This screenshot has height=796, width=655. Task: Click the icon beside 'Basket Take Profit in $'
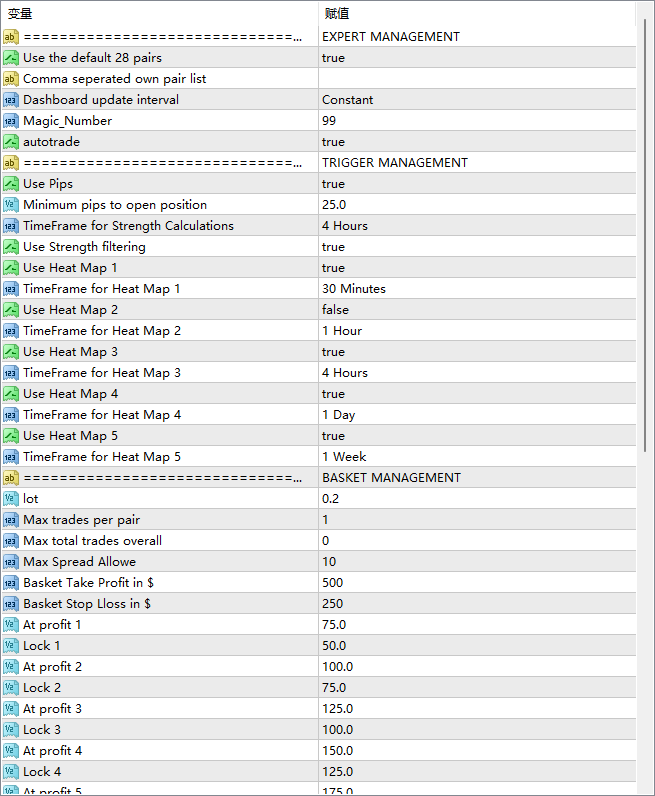11,583
